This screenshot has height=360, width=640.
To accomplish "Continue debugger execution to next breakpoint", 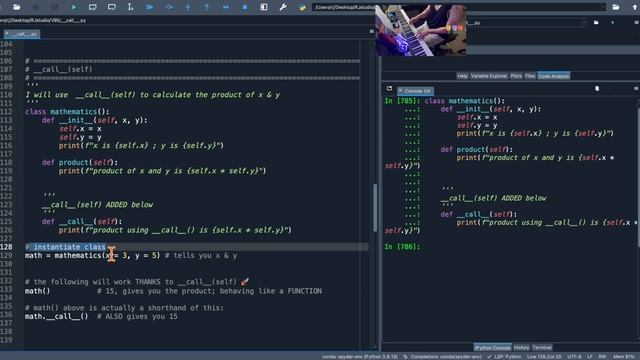I will pos(226,7).
